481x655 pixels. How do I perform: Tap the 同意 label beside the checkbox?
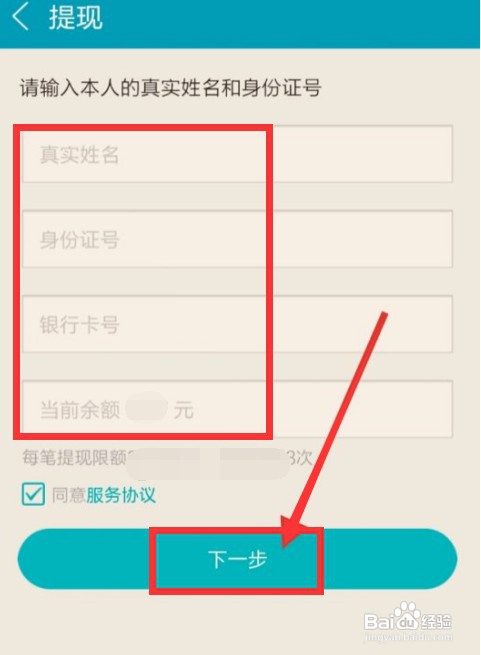(x=69, y=495)
